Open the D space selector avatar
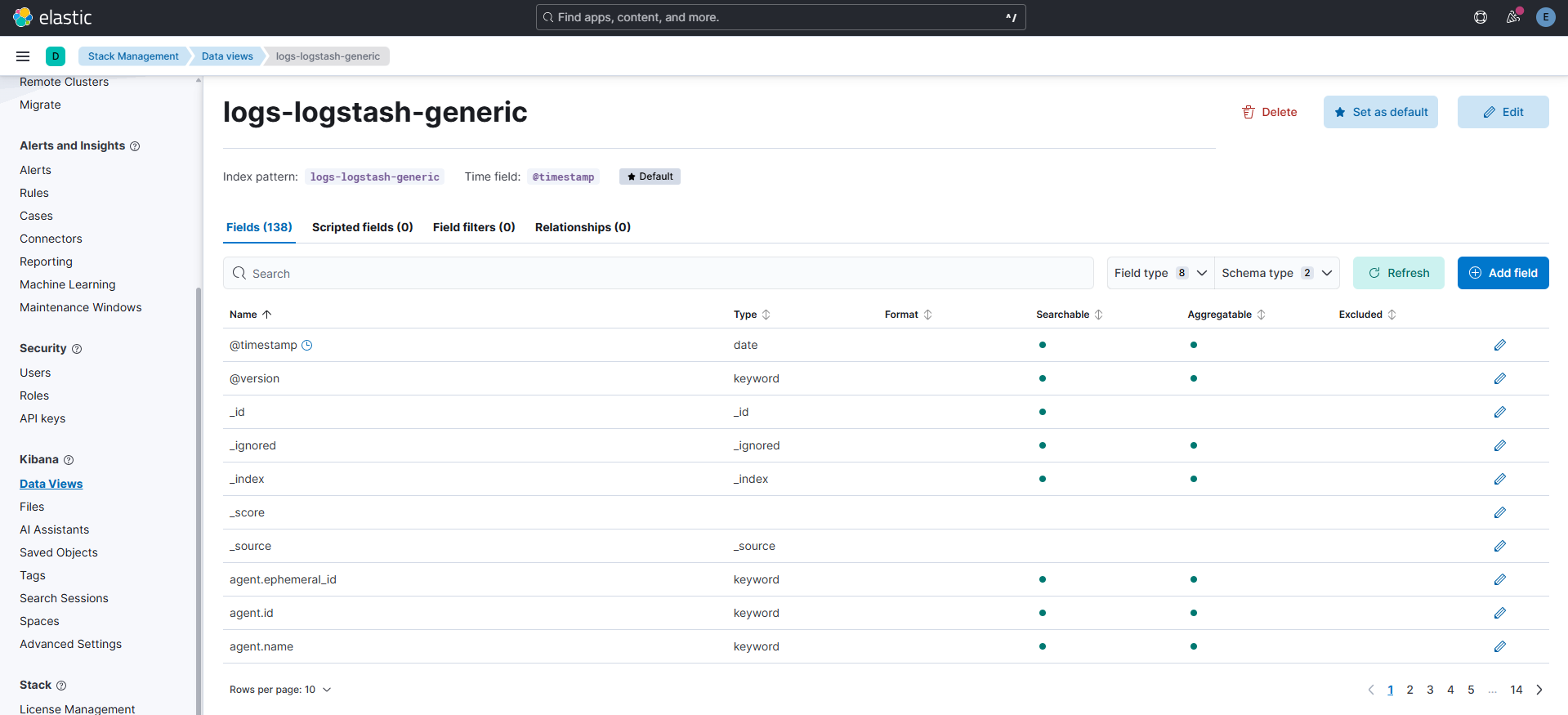Image resolution: width=1568 pixels, height=715 pixels. [56, 56]
